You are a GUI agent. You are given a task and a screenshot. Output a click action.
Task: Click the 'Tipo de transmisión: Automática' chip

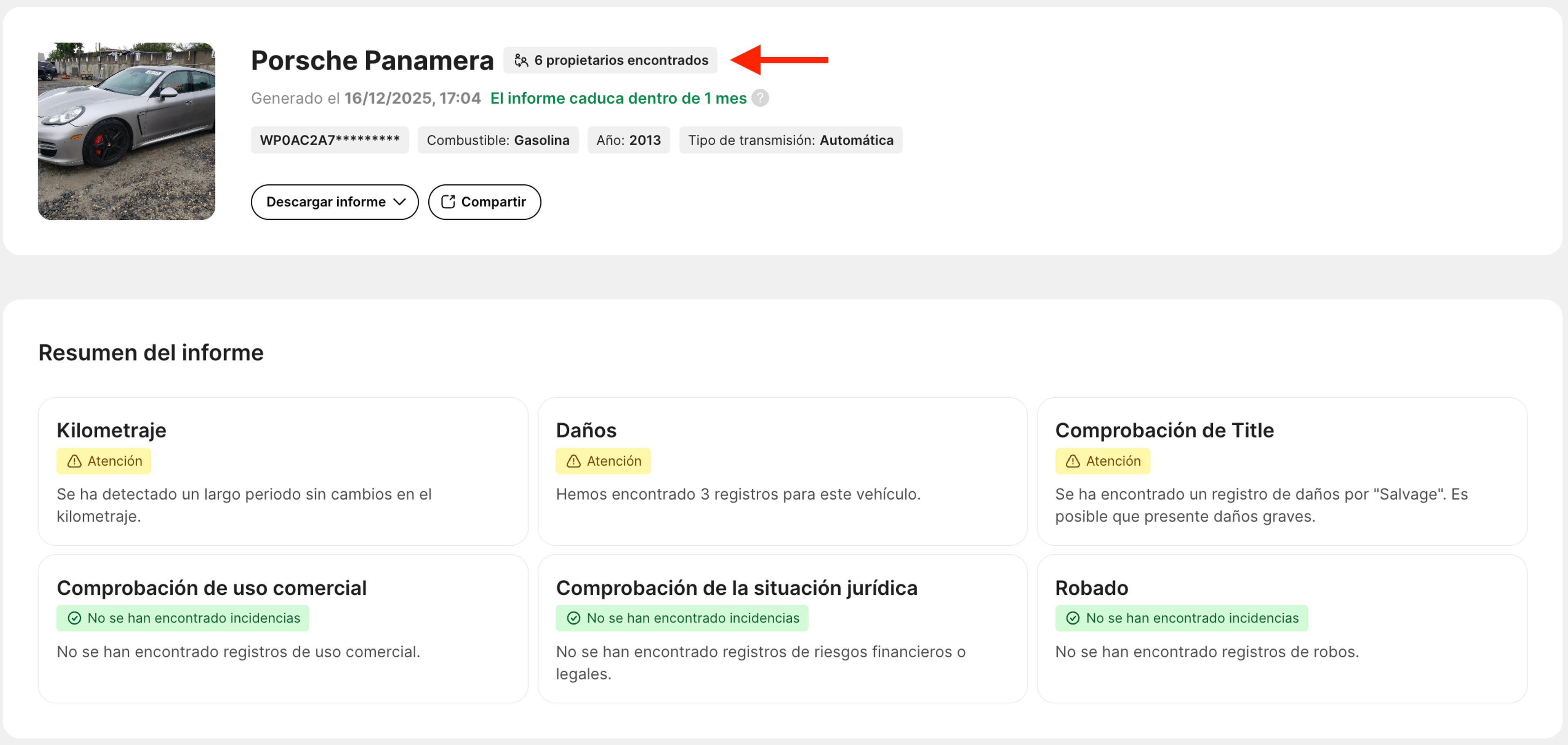click(791, 140)
